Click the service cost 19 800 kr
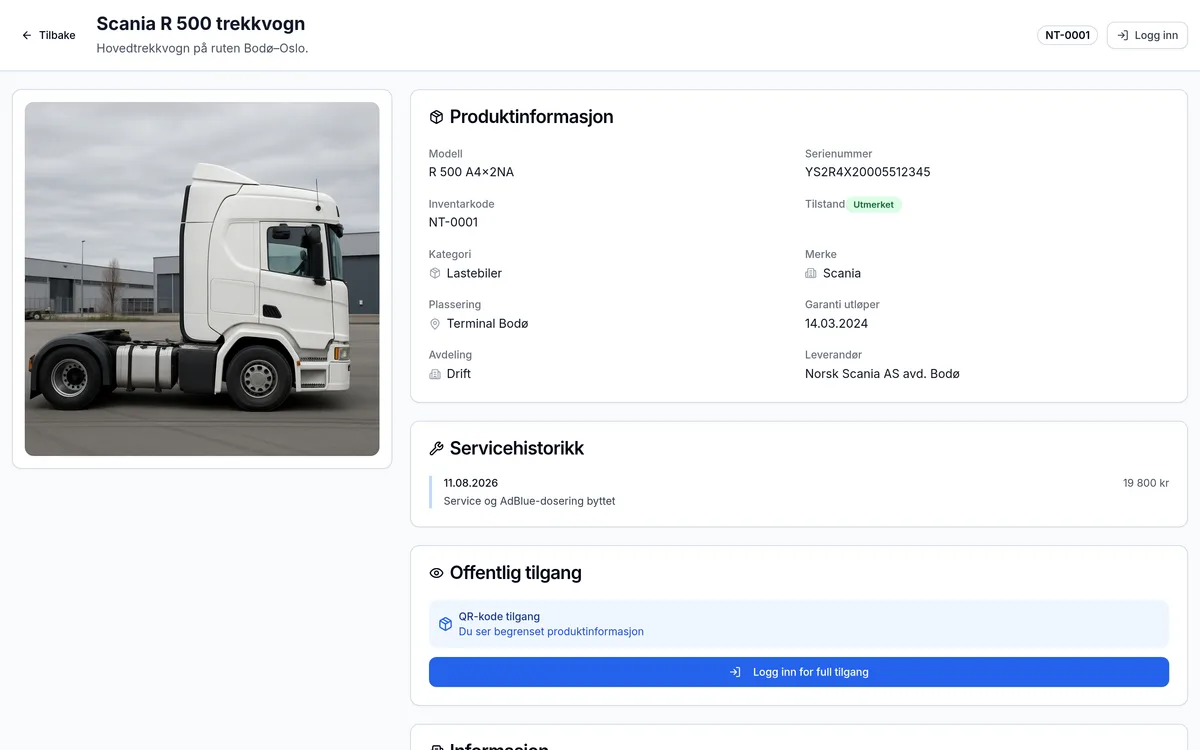 point(1146,483)
